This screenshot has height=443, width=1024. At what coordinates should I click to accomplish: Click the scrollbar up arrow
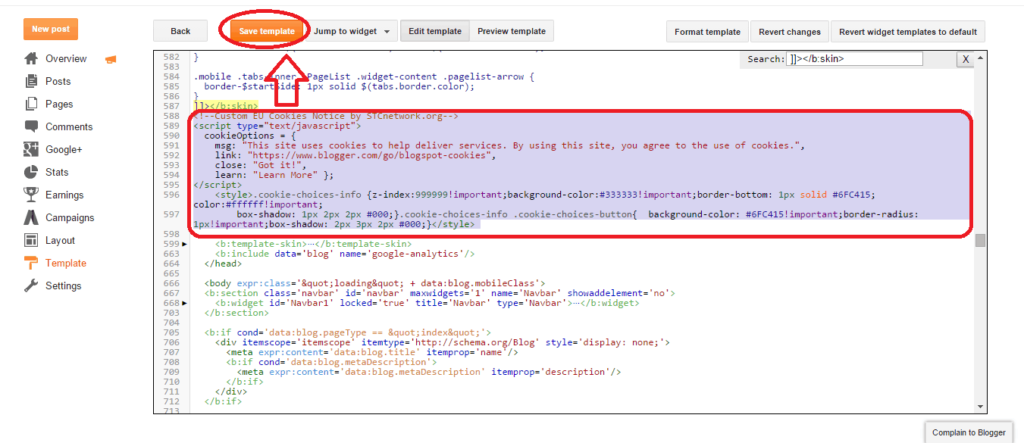[x=980, y=57]
